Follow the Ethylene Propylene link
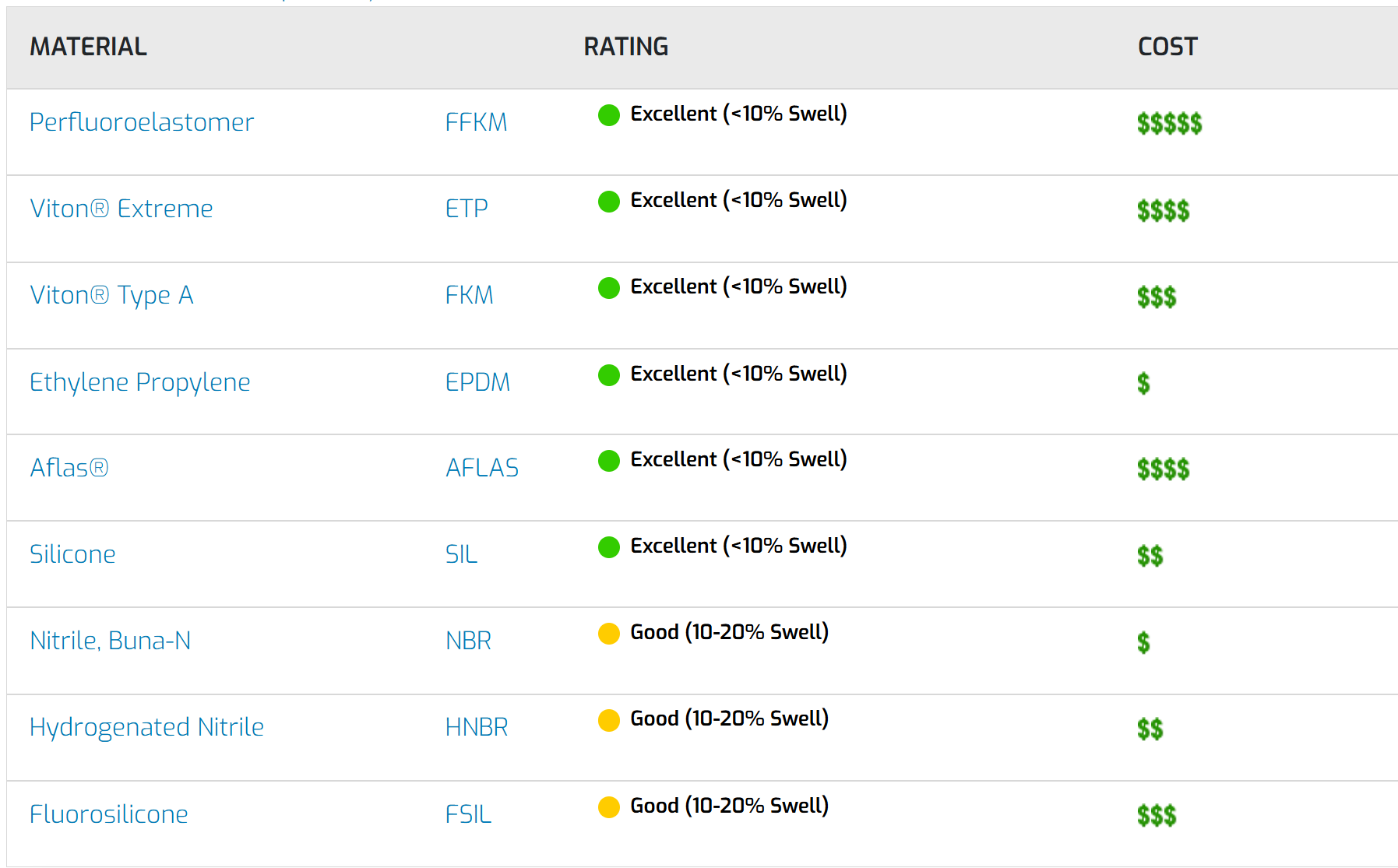 140,382
